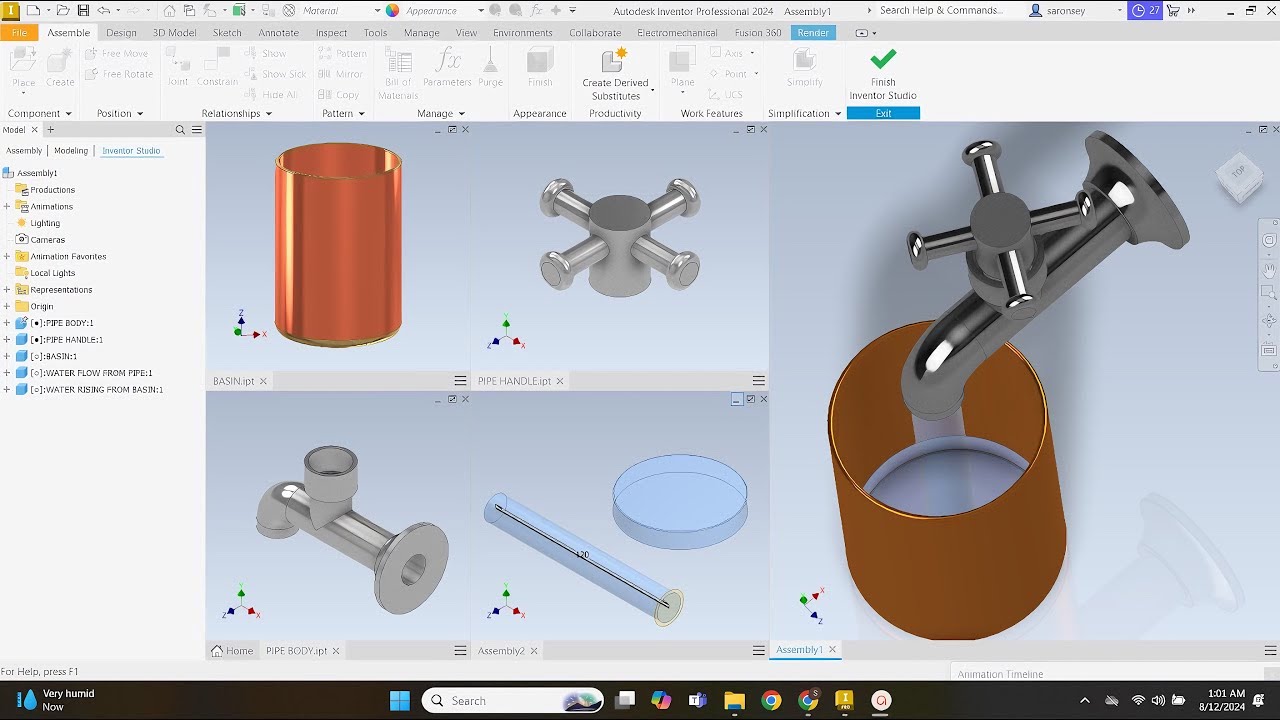Expand the Representations node

[7, 290]
